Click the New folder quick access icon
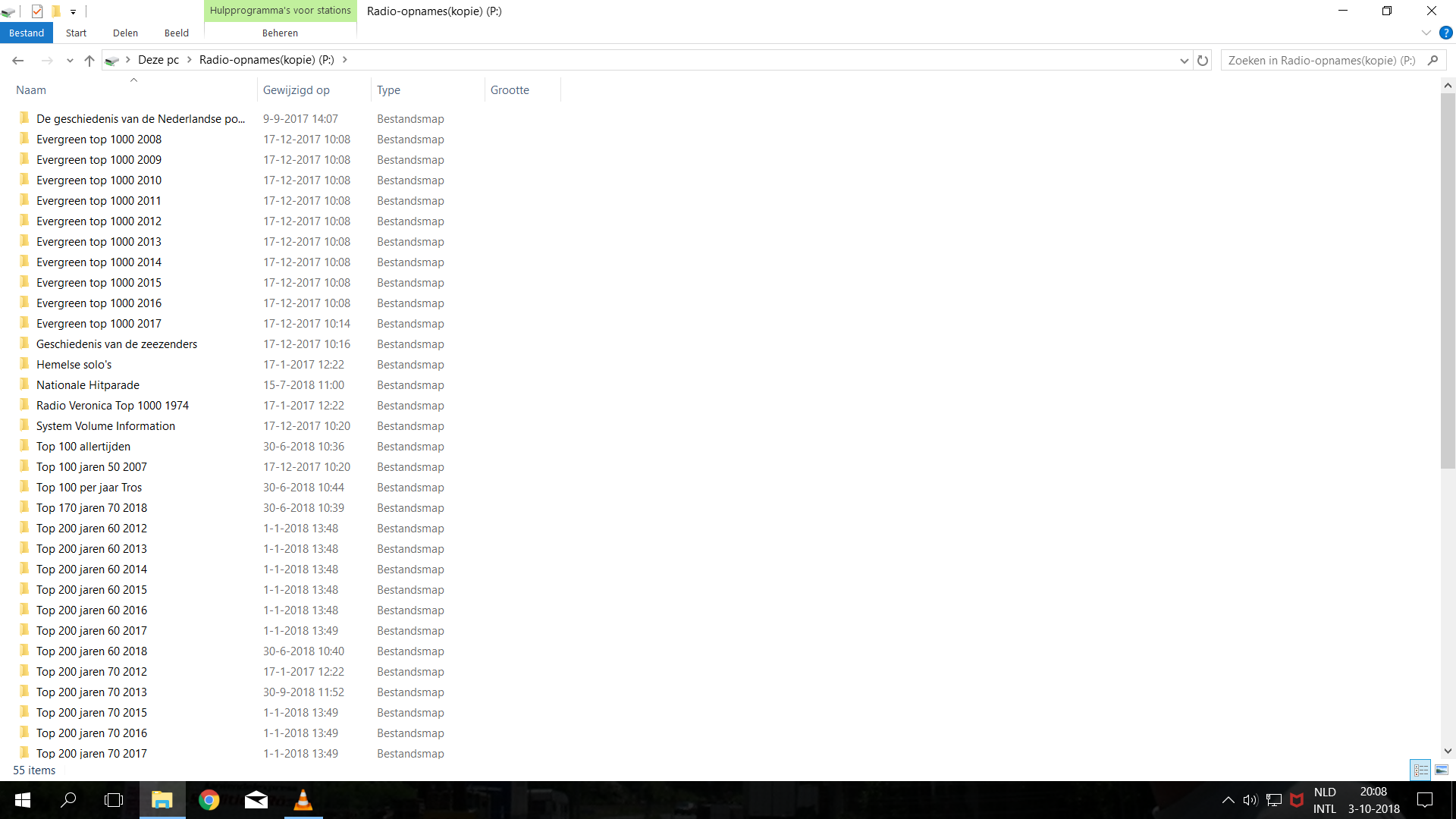The height and width of the screenshot is (819, 1456). [55, 11]
